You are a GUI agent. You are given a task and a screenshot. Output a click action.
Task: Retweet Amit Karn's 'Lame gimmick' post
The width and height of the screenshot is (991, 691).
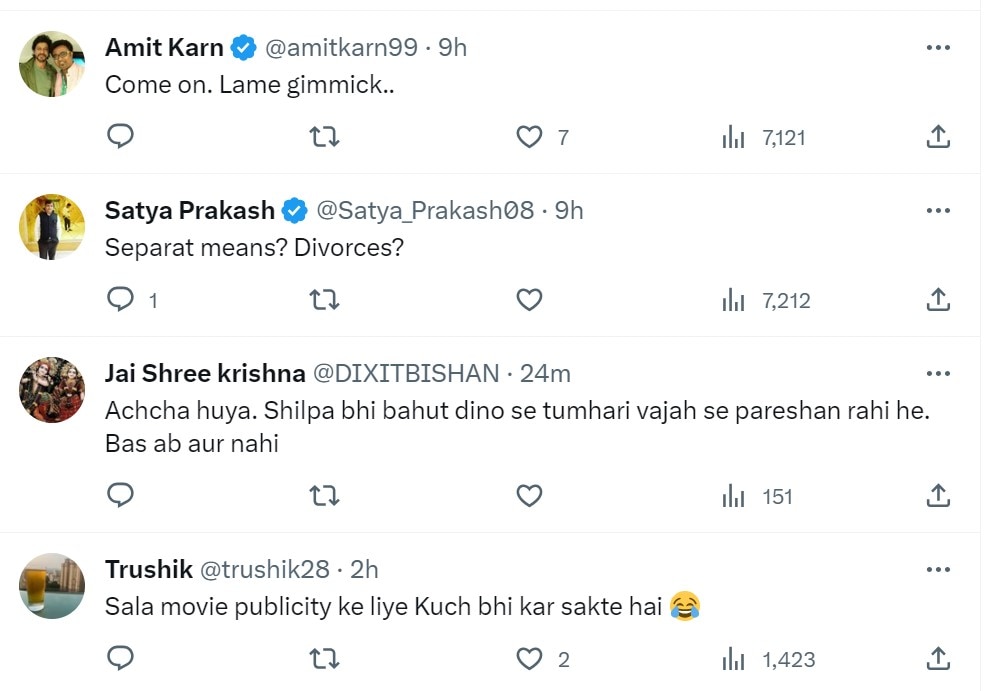pyautogui.click(x=324, y=137)
